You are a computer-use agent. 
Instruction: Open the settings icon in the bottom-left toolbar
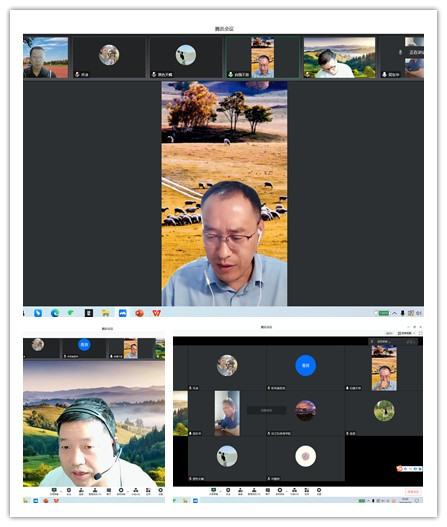pos(161,491)
